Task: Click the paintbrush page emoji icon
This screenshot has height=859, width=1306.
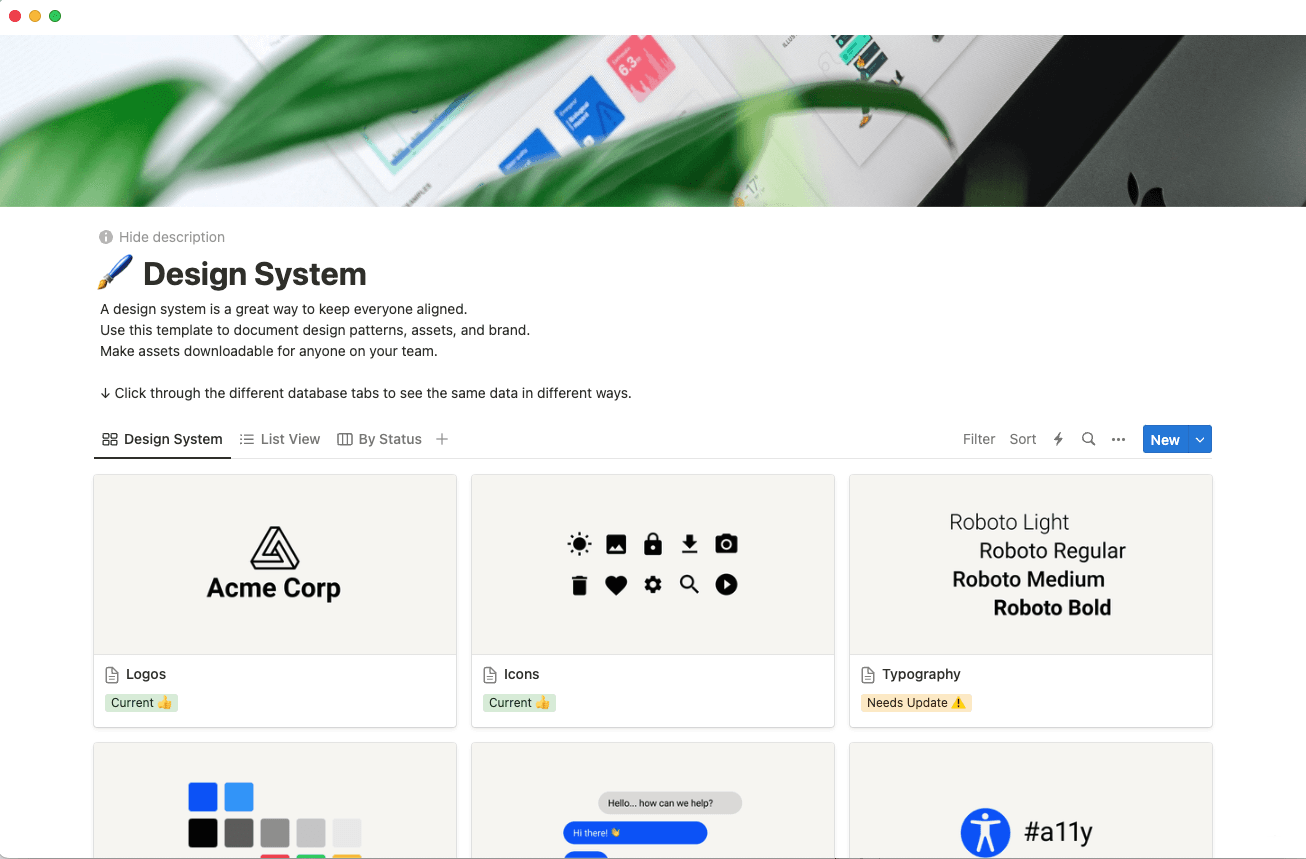Action: [x=117, y=271]
